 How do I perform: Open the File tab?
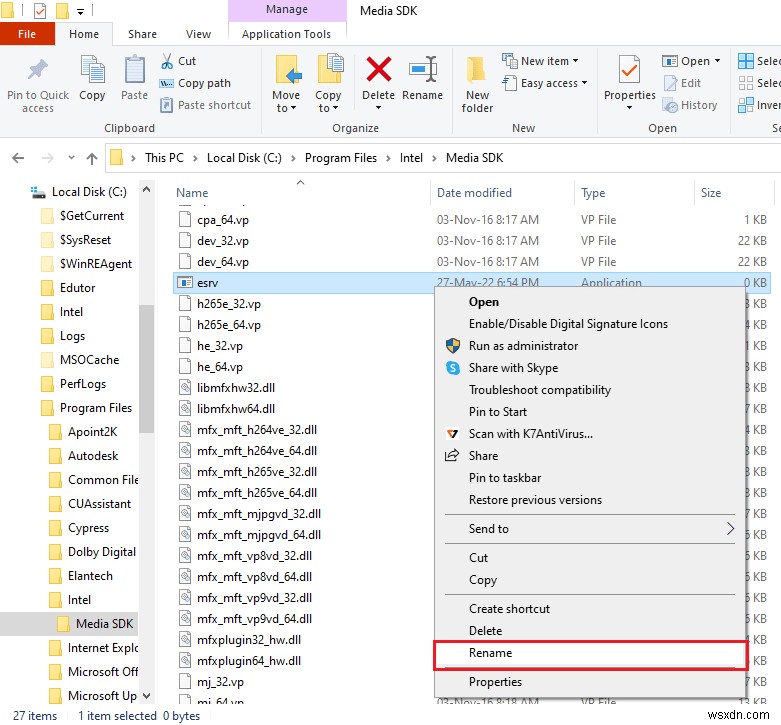[27, 34]
